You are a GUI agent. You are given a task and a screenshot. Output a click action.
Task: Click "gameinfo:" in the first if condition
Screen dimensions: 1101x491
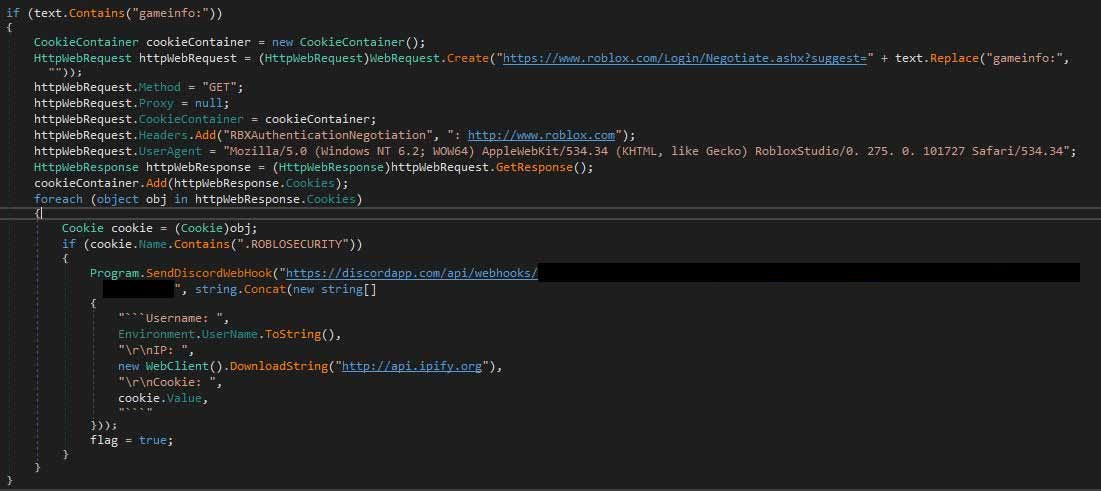170,13
